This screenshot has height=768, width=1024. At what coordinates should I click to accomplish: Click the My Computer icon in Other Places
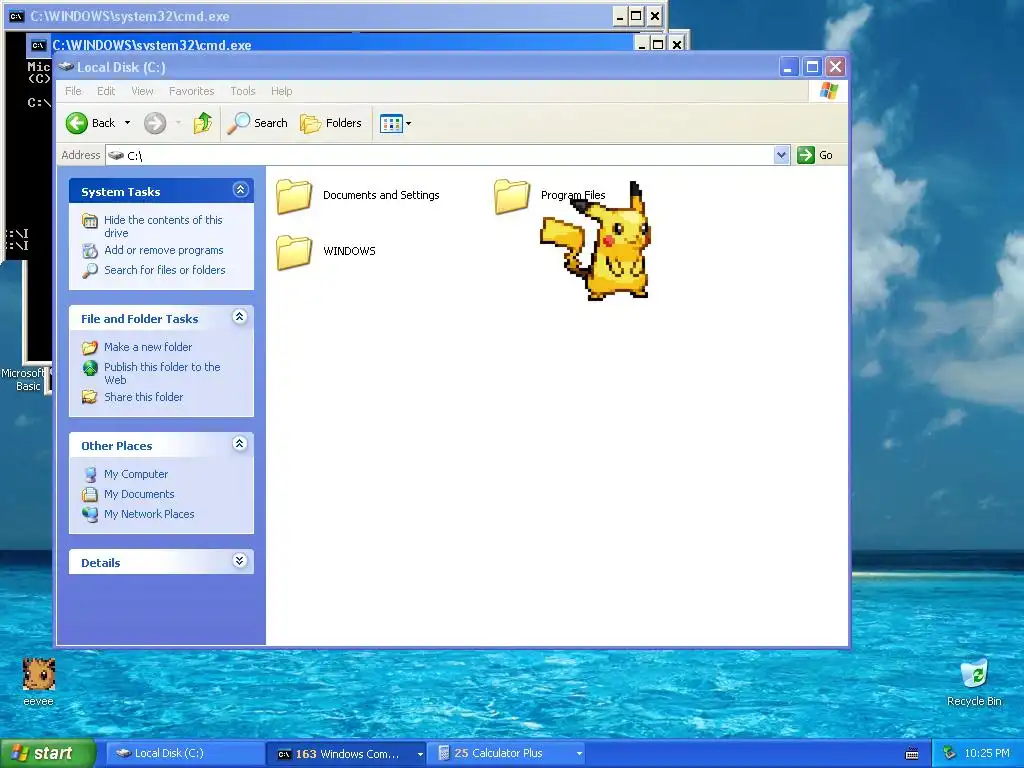(89, 475)
